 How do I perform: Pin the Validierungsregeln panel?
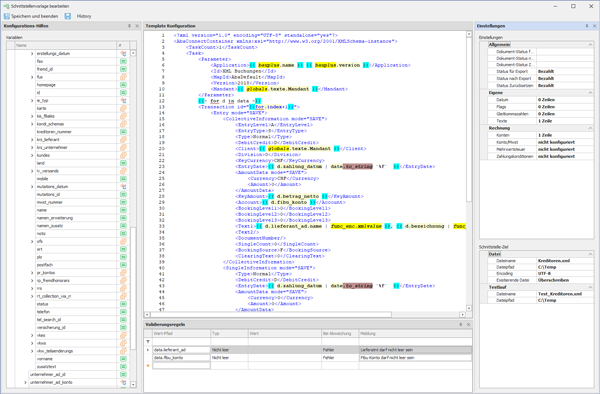point(461,324)
